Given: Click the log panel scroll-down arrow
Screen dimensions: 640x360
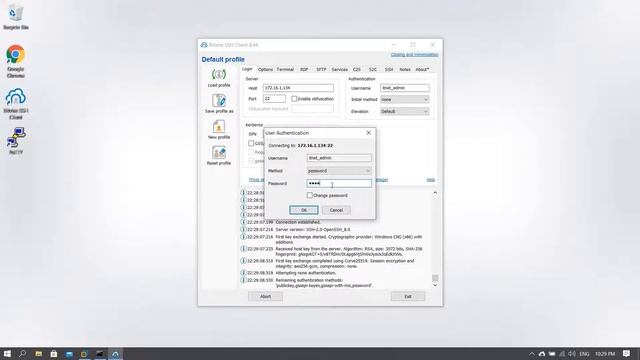Looking at the screenshot, I should click(435, 285).
